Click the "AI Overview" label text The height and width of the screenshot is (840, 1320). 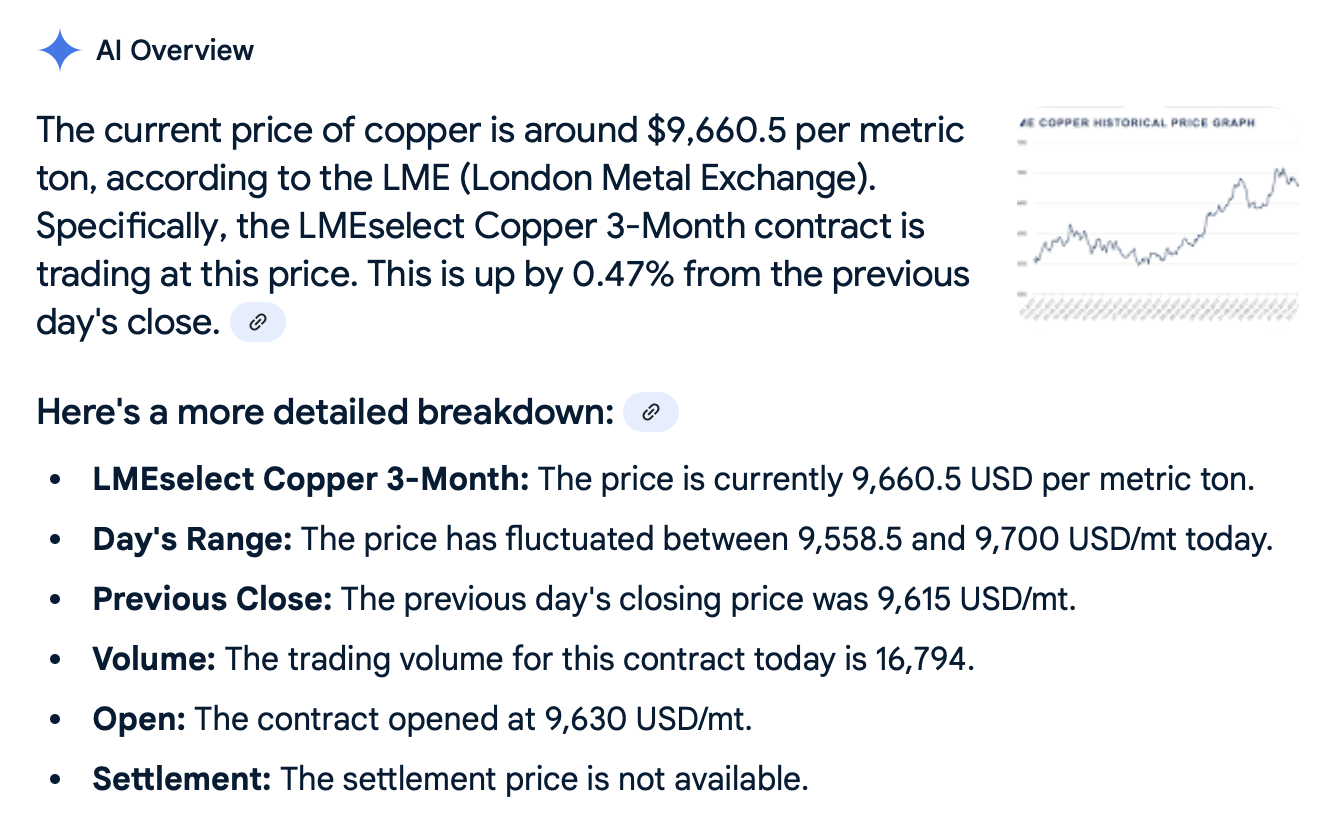point(175,50)
